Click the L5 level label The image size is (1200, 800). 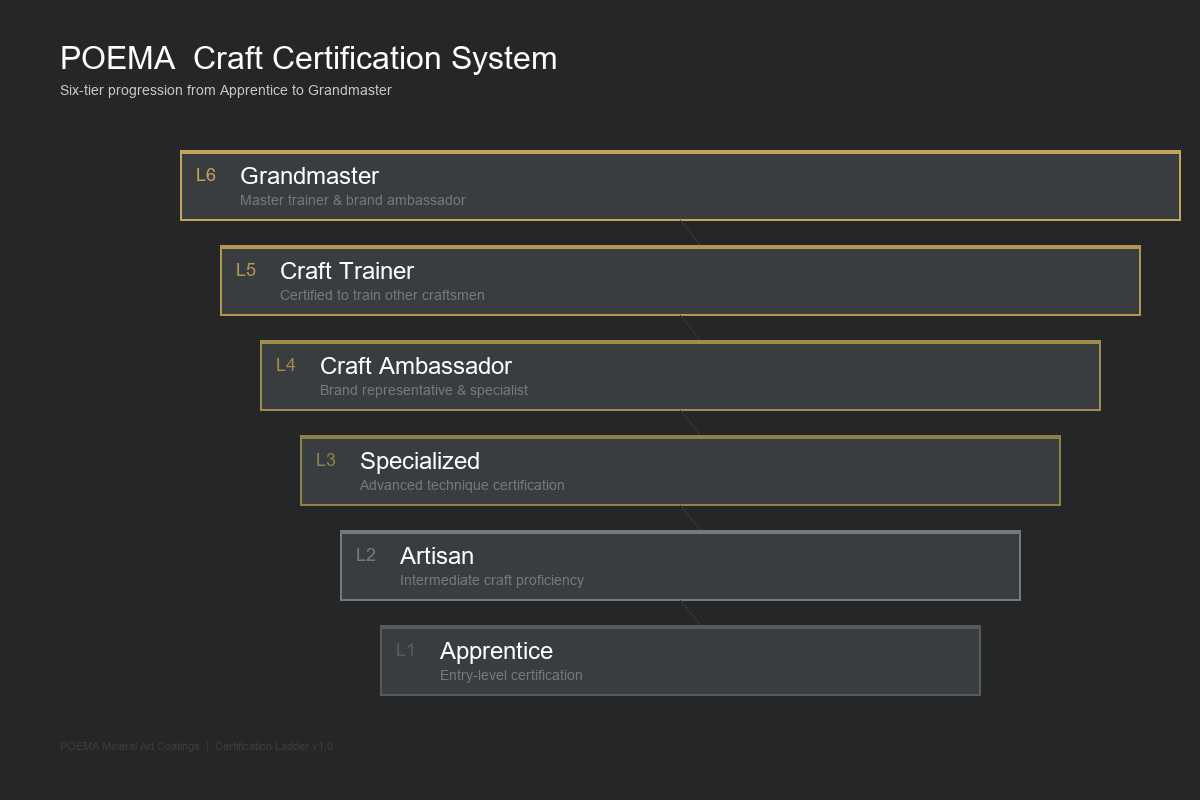pyautogui.click(x=246, y=271)
